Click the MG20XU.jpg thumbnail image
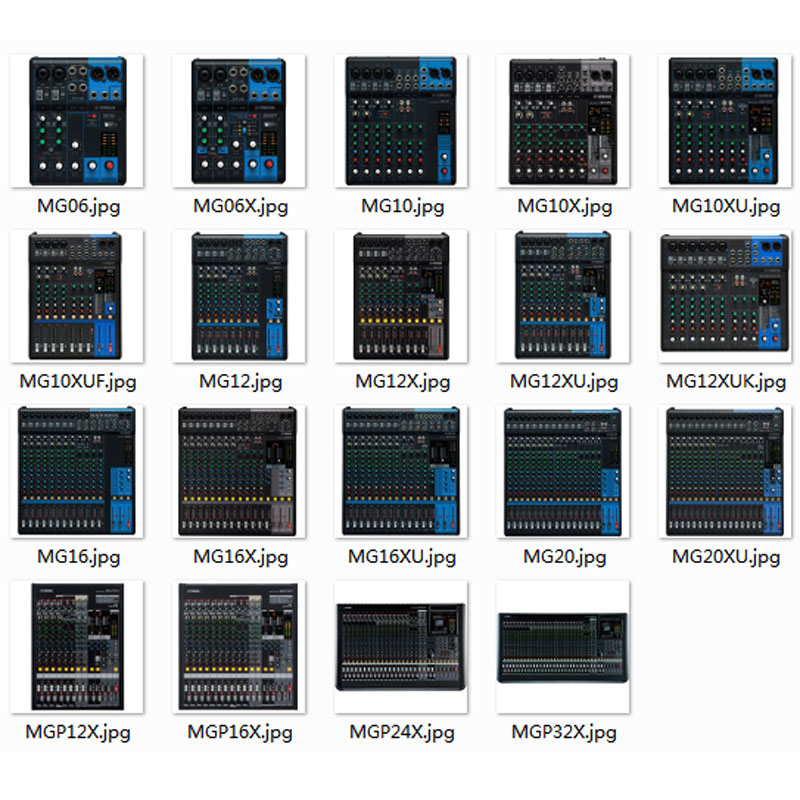 tap(725, 471)
